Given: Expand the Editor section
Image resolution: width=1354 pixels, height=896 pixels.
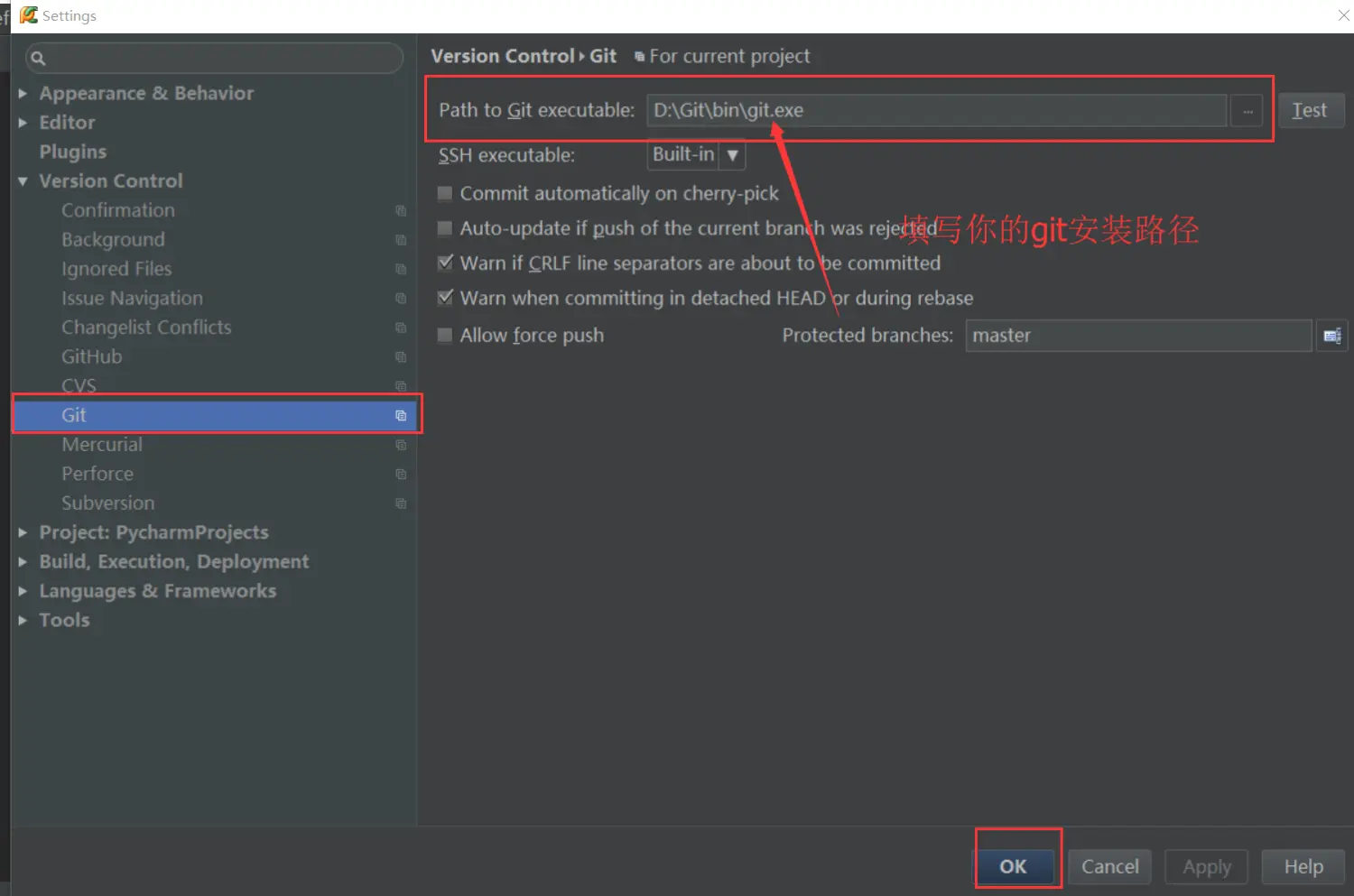Looking at the screenshot, I should coord(23,123).
